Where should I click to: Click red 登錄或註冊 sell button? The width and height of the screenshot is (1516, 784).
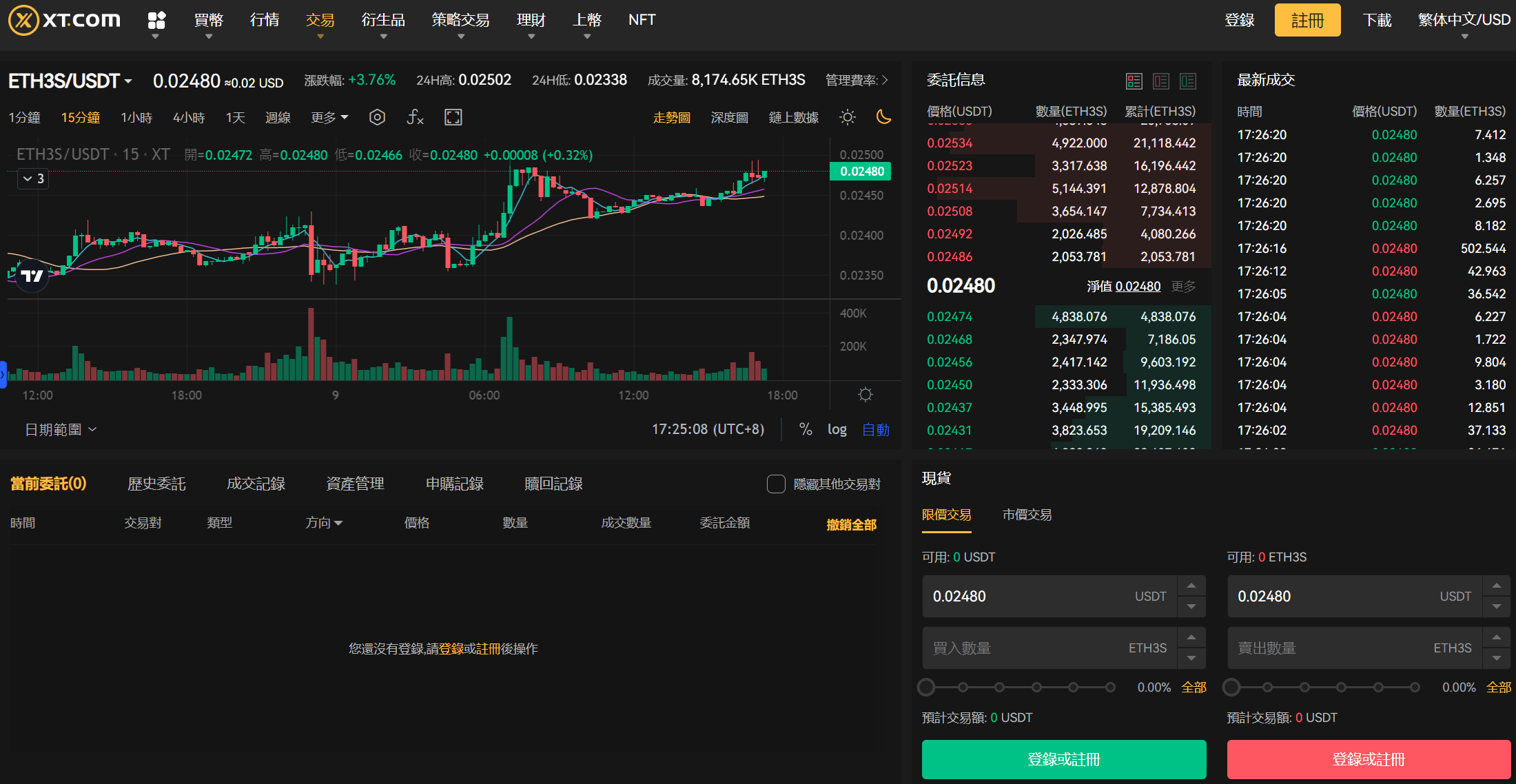tap(1369, 759)
